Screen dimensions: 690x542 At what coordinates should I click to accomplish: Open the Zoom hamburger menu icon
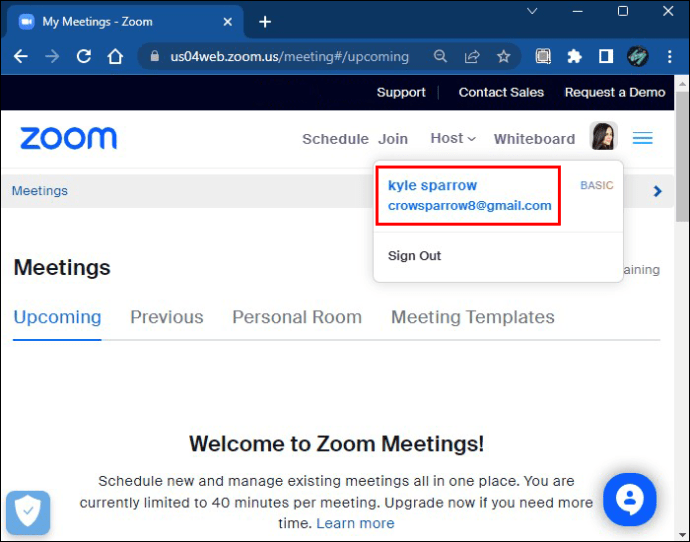tap(642, 138)
